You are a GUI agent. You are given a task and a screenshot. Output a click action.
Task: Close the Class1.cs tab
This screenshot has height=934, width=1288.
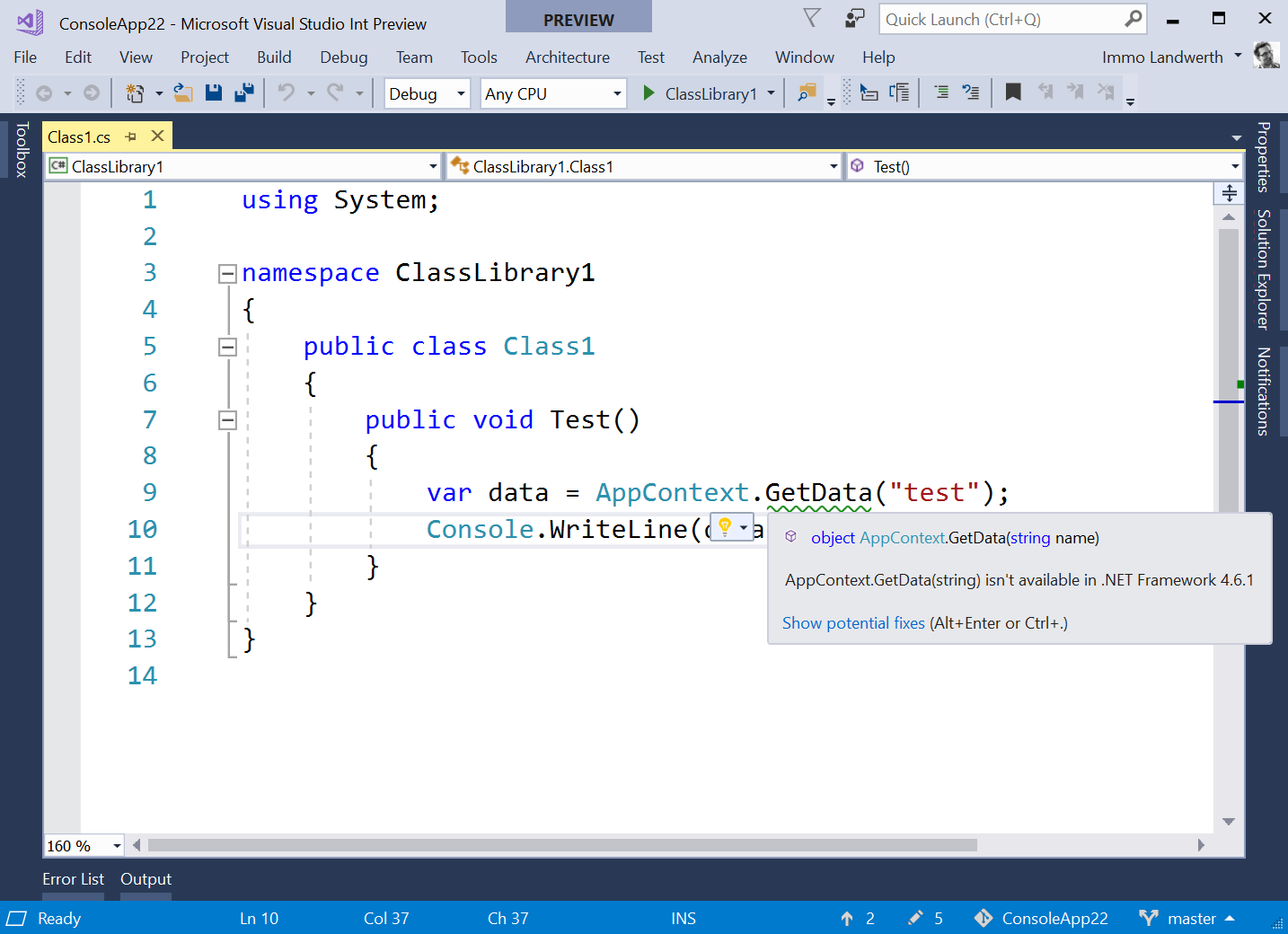click(158, 136)
